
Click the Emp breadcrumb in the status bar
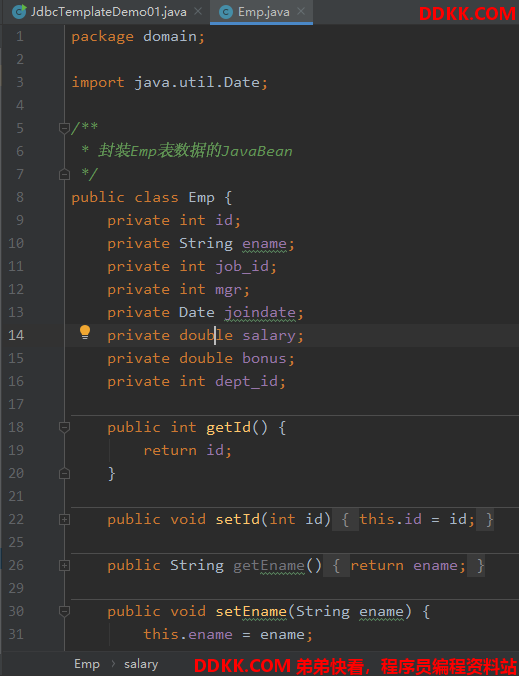pos(87,664)
